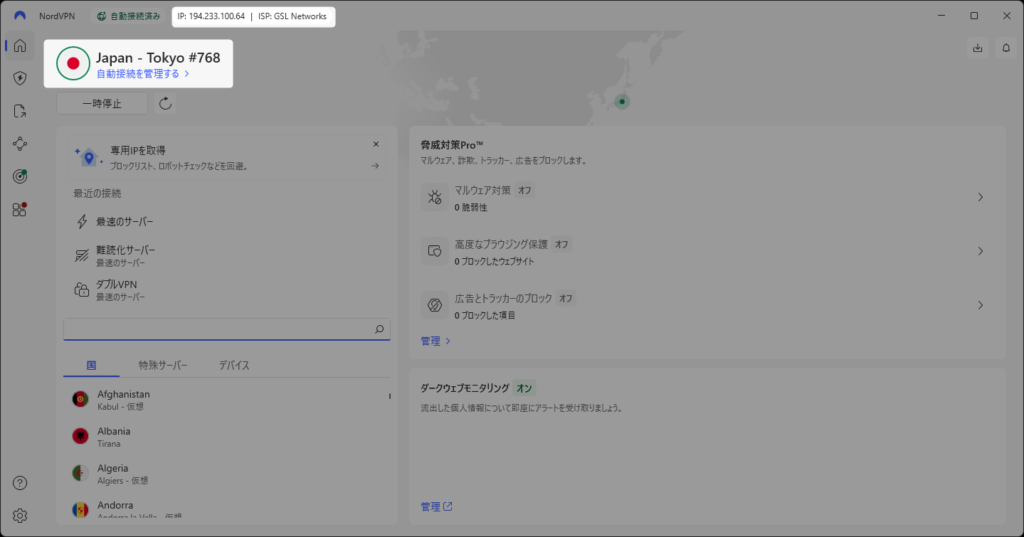Open the Home icon in sidebar
Image resolution: width=1024 pixels, height=537 pixels.
(19, 46)
